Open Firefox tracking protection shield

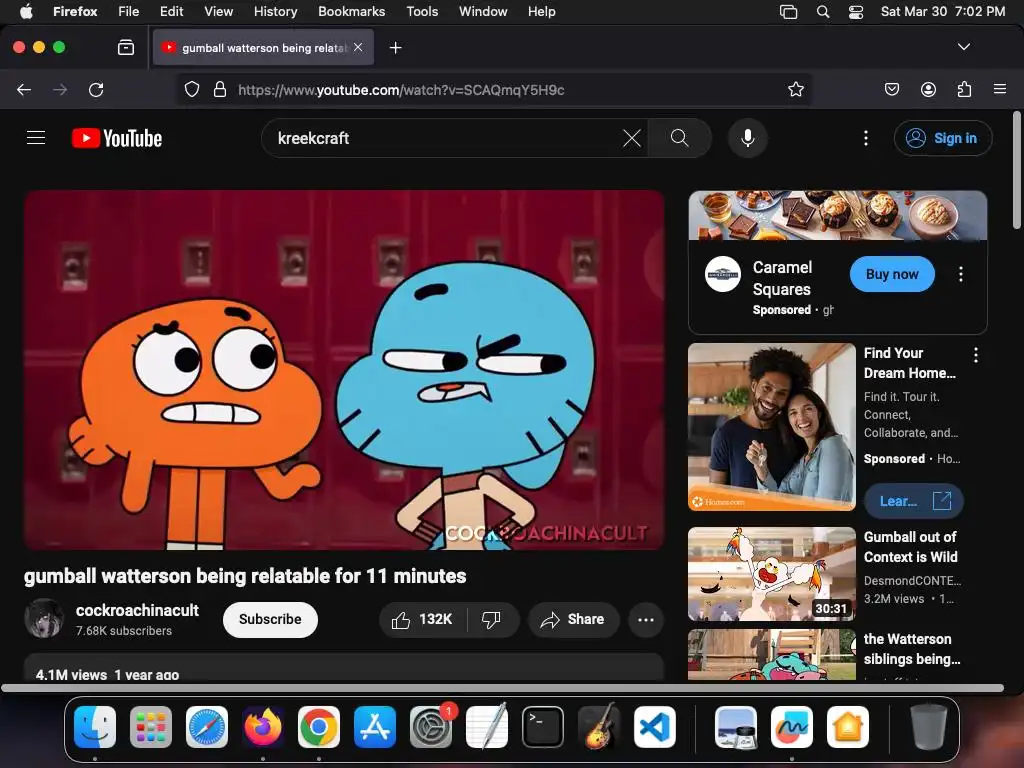(x=191, y=89)
